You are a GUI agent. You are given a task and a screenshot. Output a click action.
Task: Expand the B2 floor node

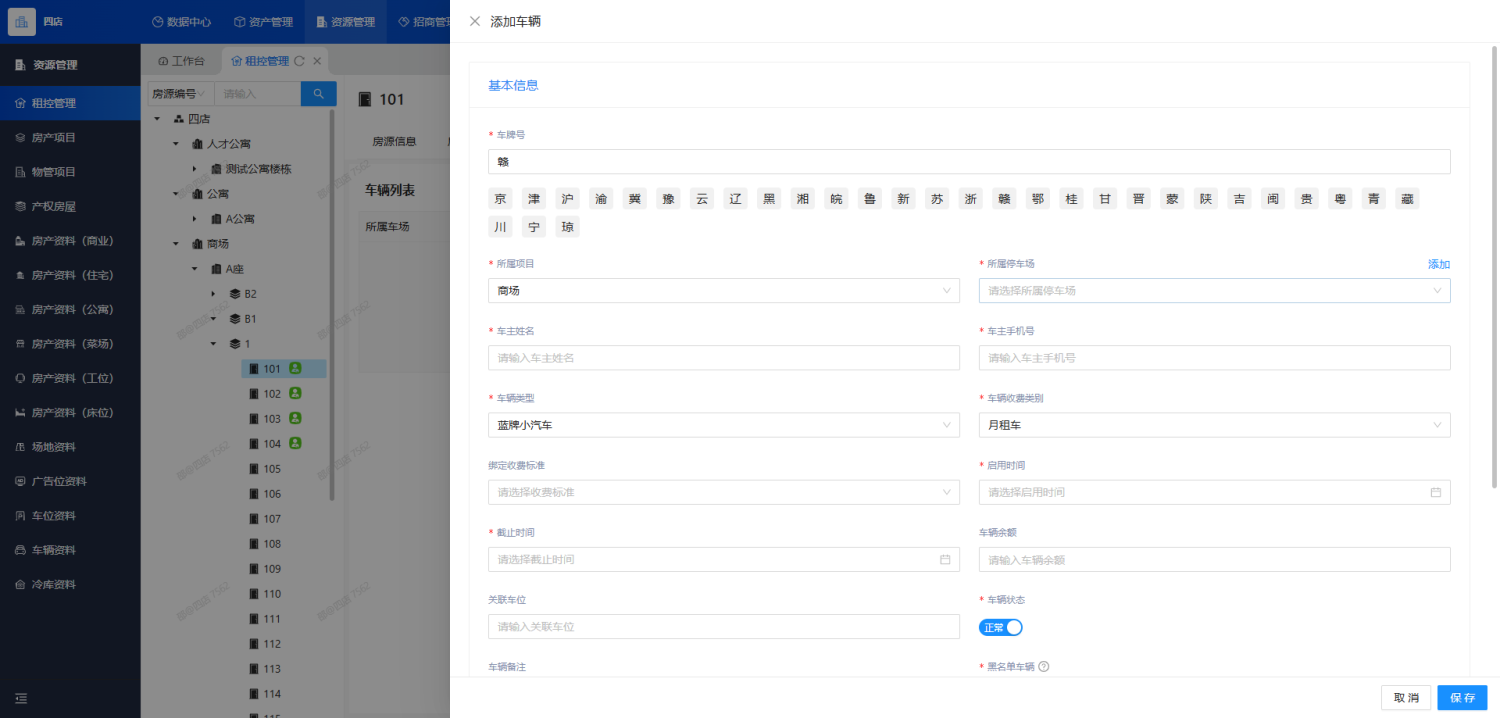(x=213, y=294)
